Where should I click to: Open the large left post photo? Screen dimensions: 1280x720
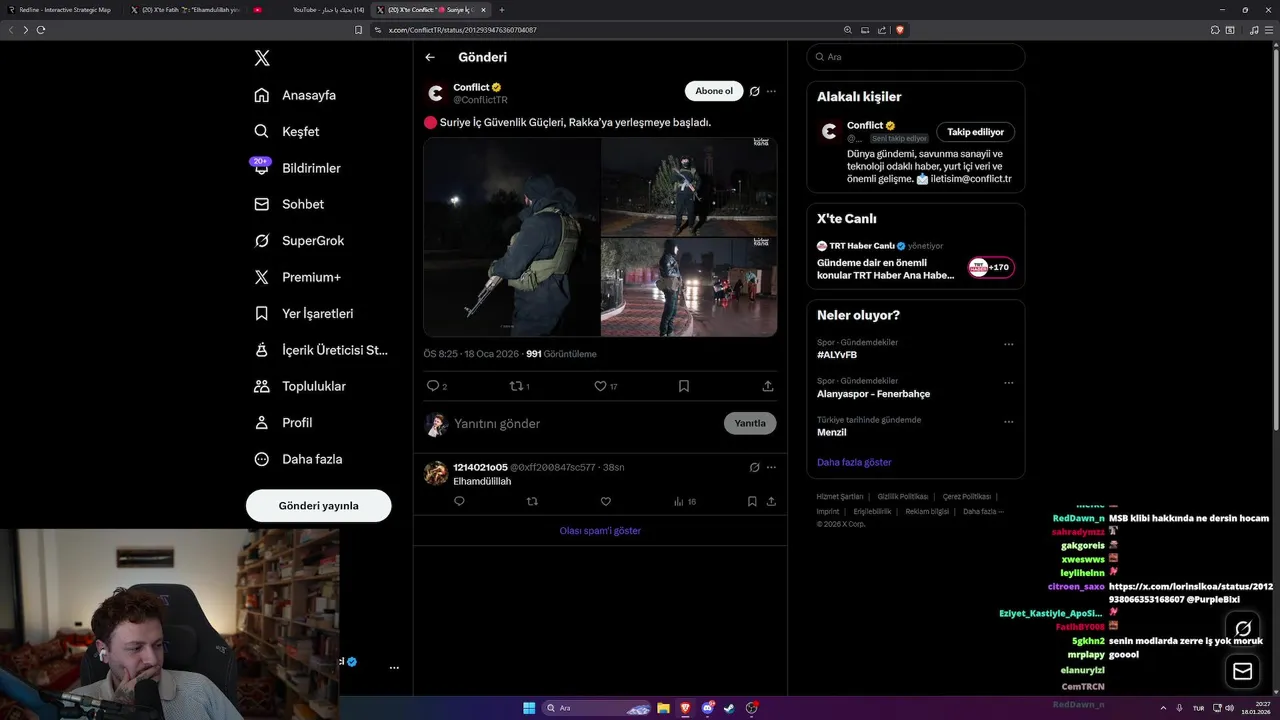pos(512,237)
